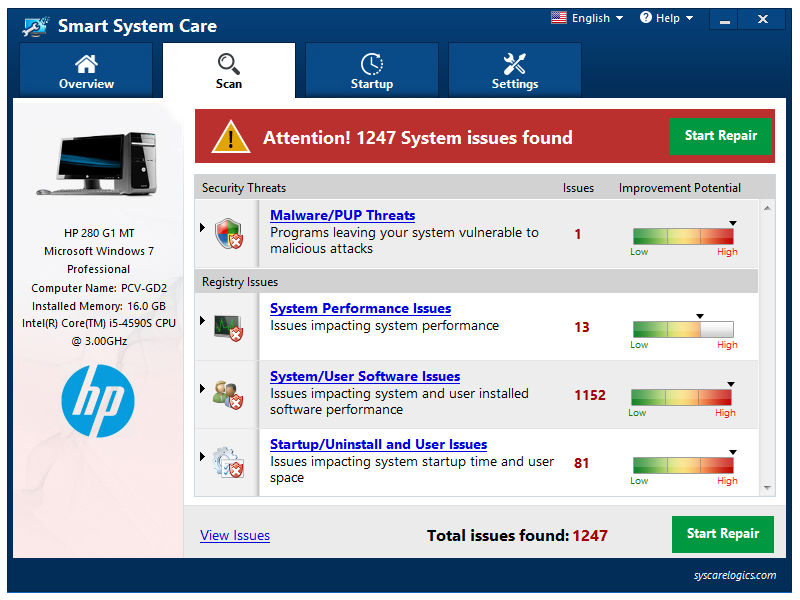Click the HP logo in the sidebar
Image resolution: width=800 pixels, height=600 pixels.
(98, 401)
